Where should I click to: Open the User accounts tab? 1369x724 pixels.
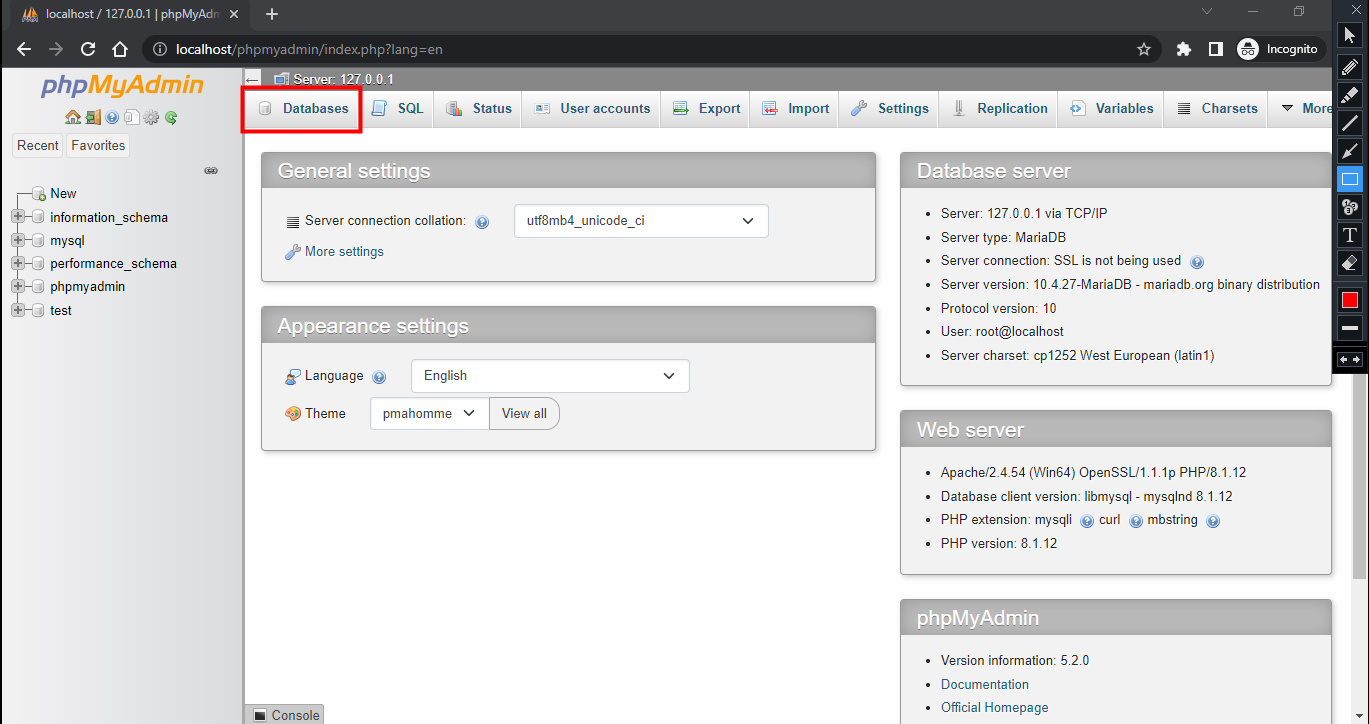pyautogui.click(x=592, y=109)
